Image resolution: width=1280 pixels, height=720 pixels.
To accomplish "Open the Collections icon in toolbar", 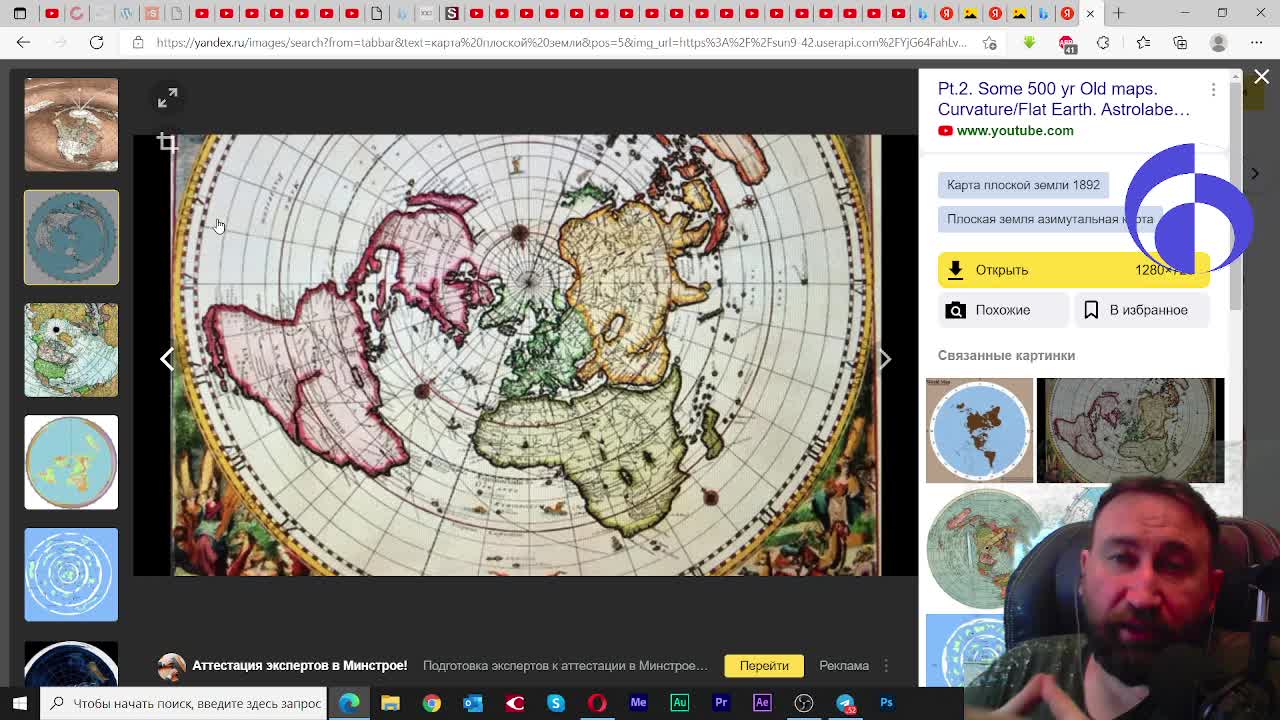I will [1180, 43].
